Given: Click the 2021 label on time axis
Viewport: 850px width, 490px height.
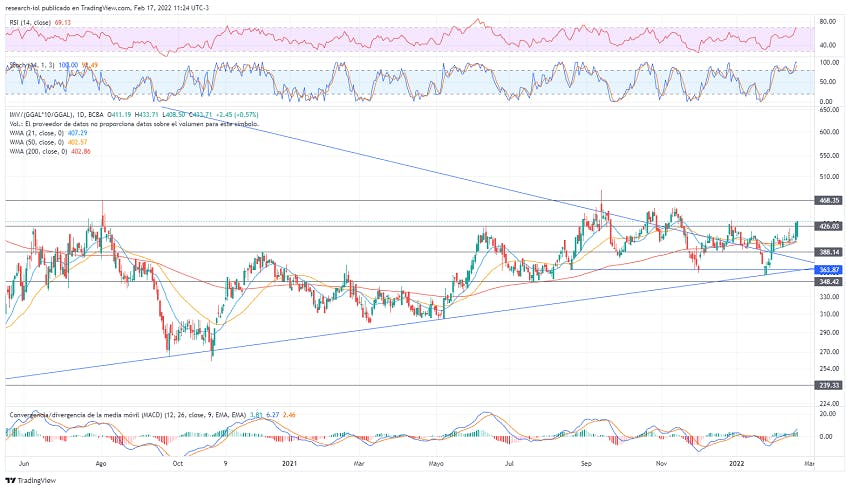Looking at the screenshot, I should pyautogui.click(x=291, y=464).
